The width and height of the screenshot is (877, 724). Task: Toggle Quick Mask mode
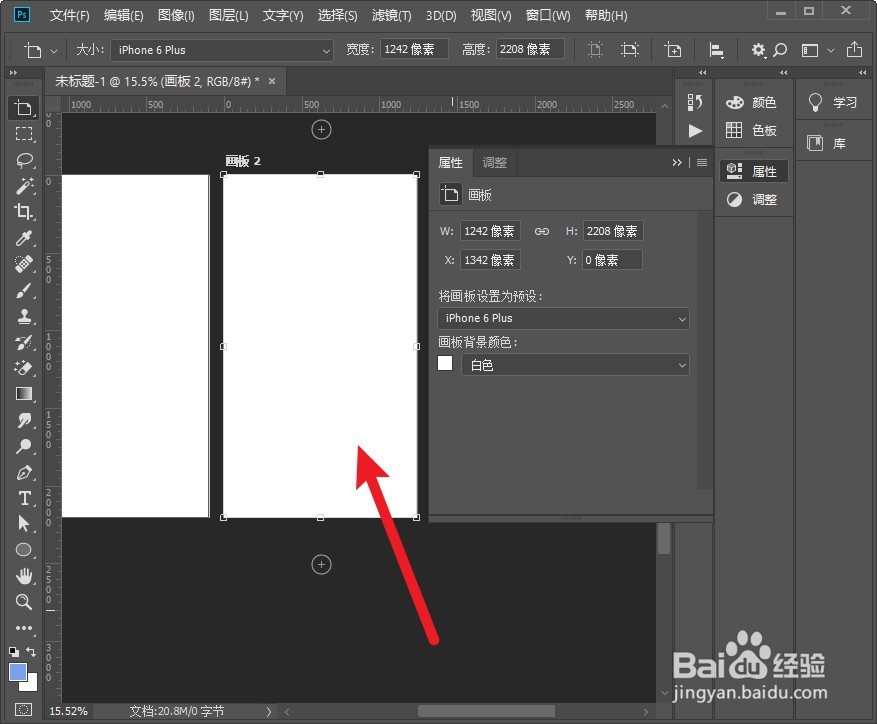coord(23,709)
